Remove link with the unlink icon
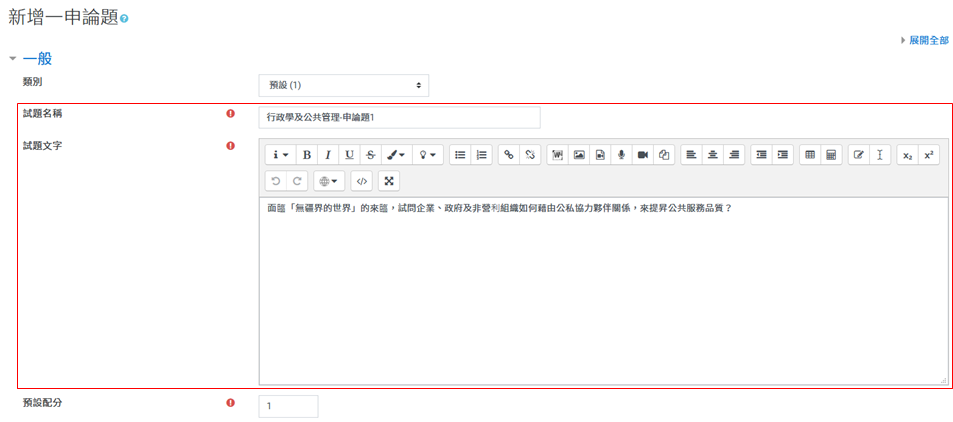This screenshot has width=953, height=422. [530, 155]
